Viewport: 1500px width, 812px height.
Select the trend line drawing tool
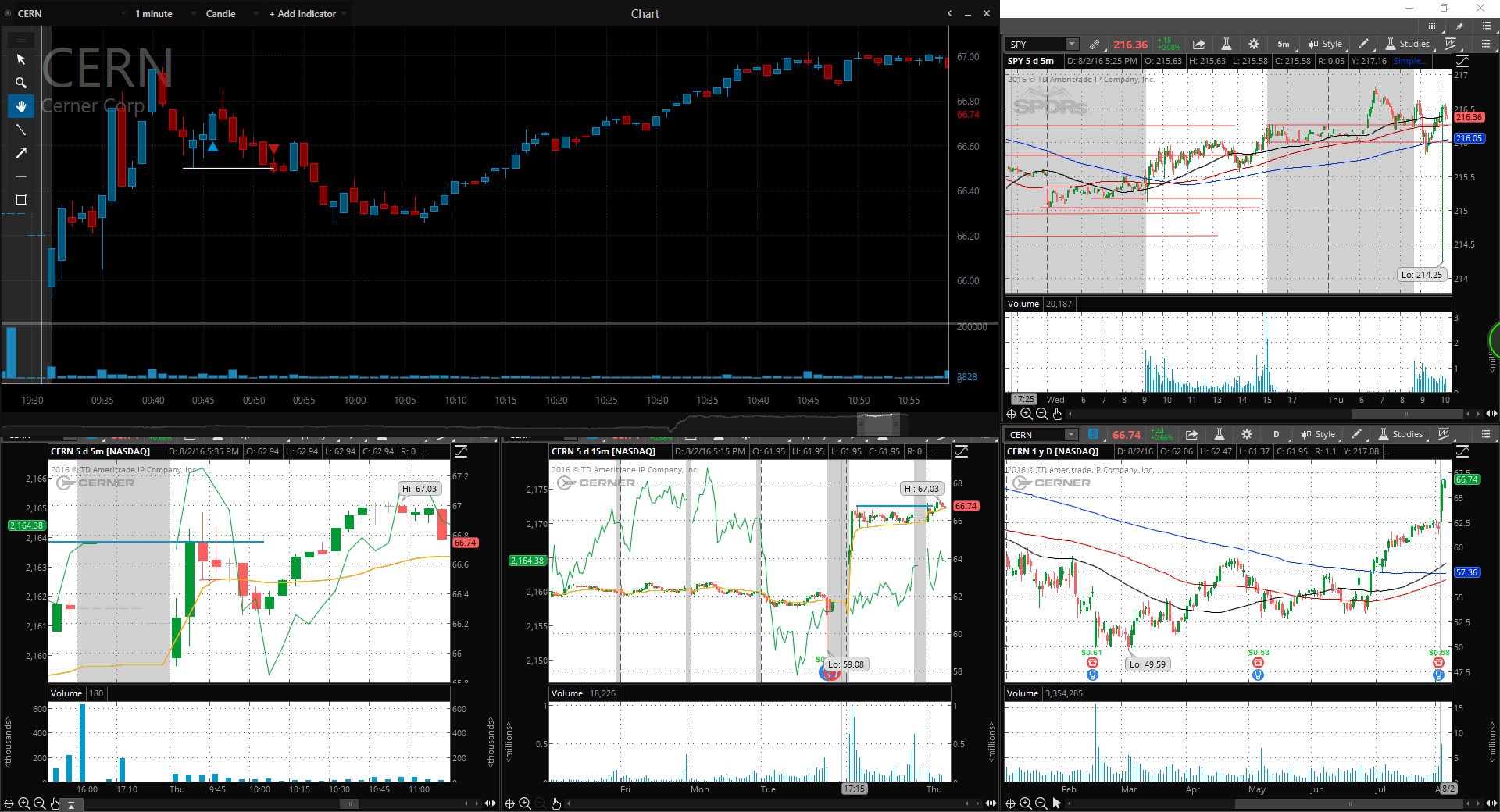(x=21, y=130)
